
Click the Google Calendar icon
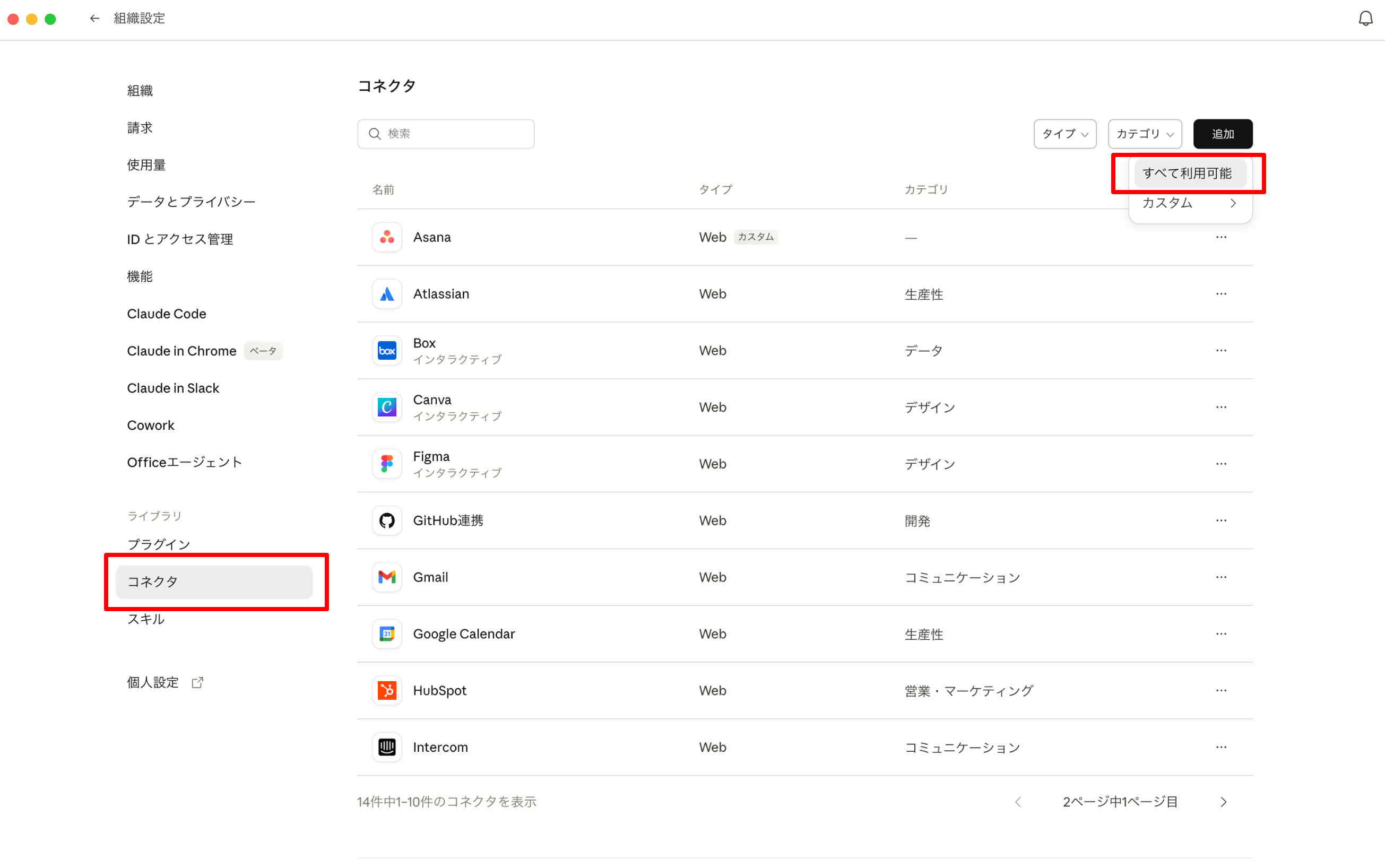(386, 634)
